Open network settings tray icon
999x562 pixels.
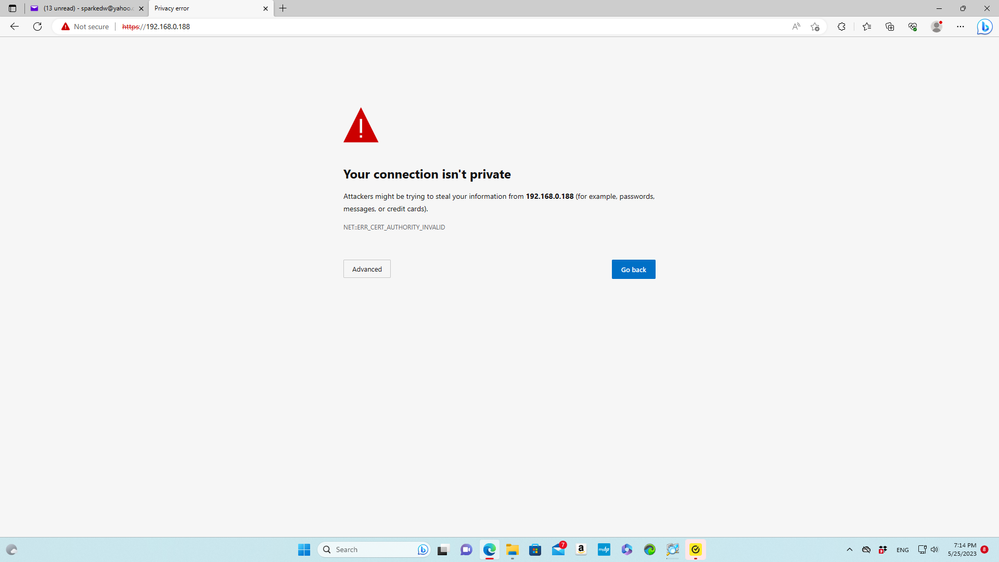[922, 549]
